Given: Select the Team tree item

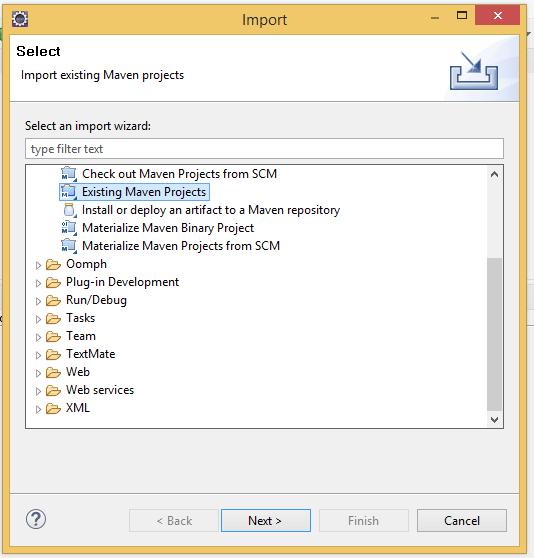Looking at the screenshot, I should coord(81,336).
